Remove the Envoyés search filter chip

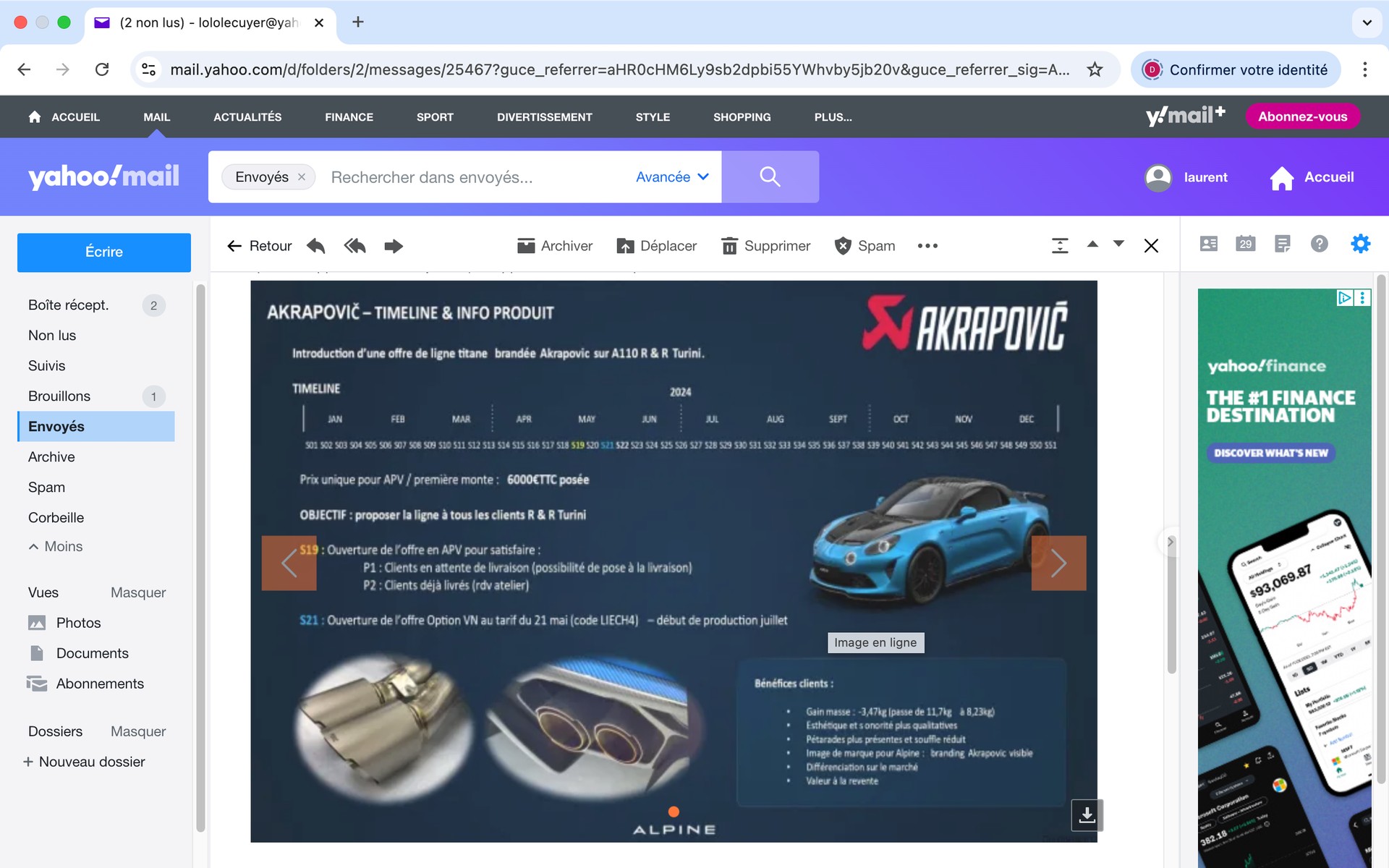pyautogui.click(x=302, y=177)
